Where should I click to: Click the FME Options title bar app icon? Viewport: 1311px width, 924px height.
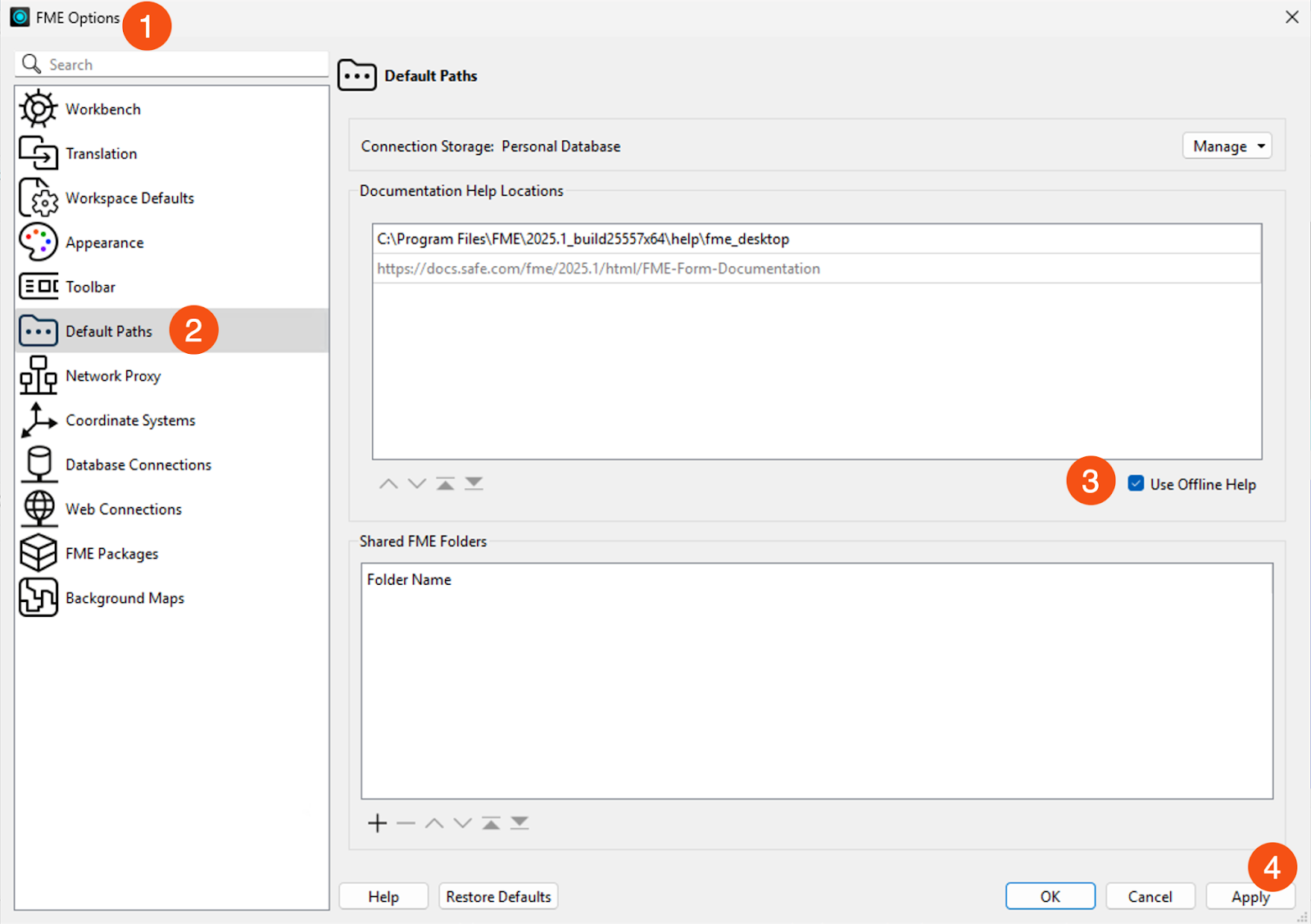pyautogui.click(x=20, y=16)
